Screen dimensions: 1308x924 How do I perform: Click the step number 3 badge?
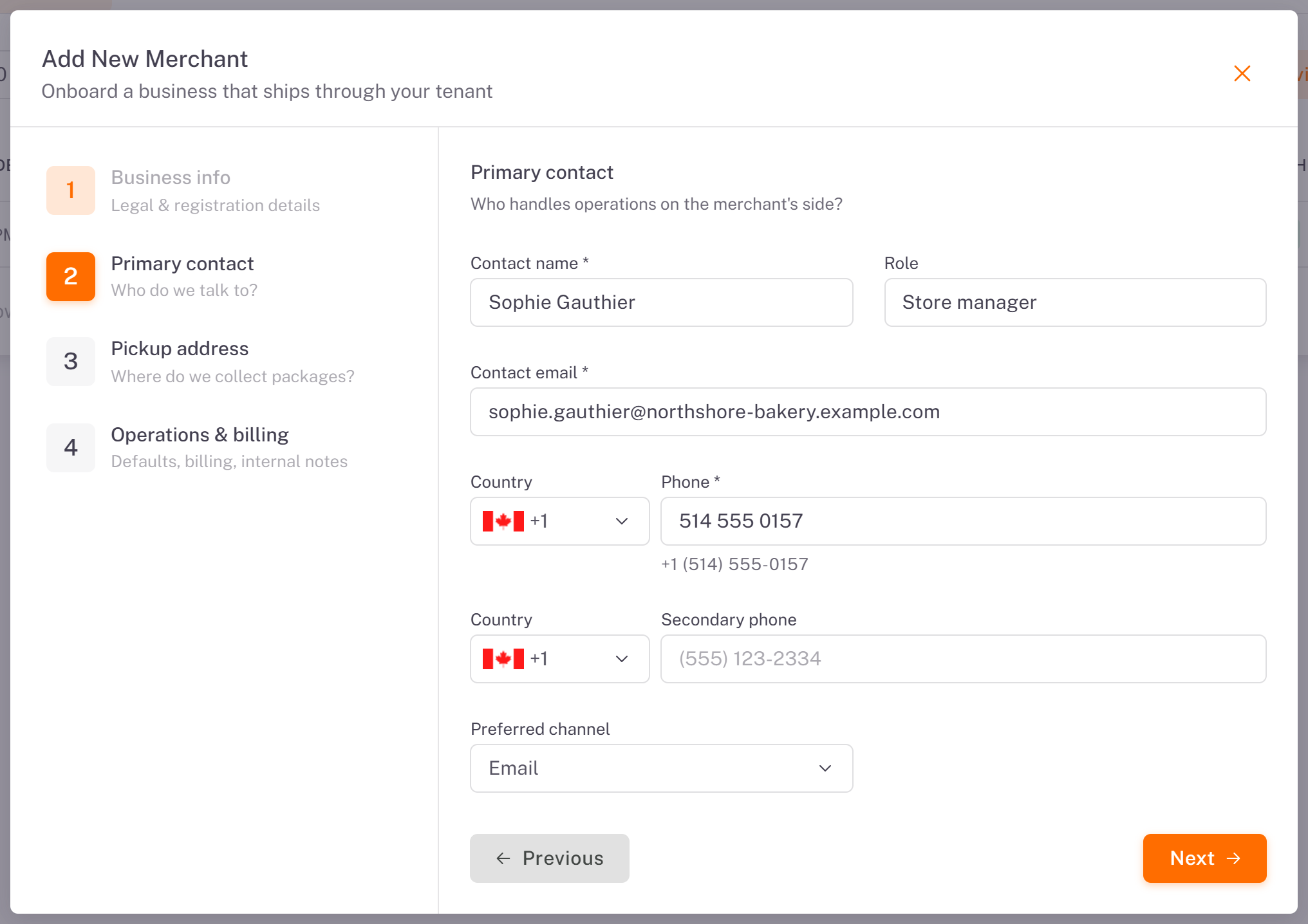pyautogui.click(x=71, y=362)
